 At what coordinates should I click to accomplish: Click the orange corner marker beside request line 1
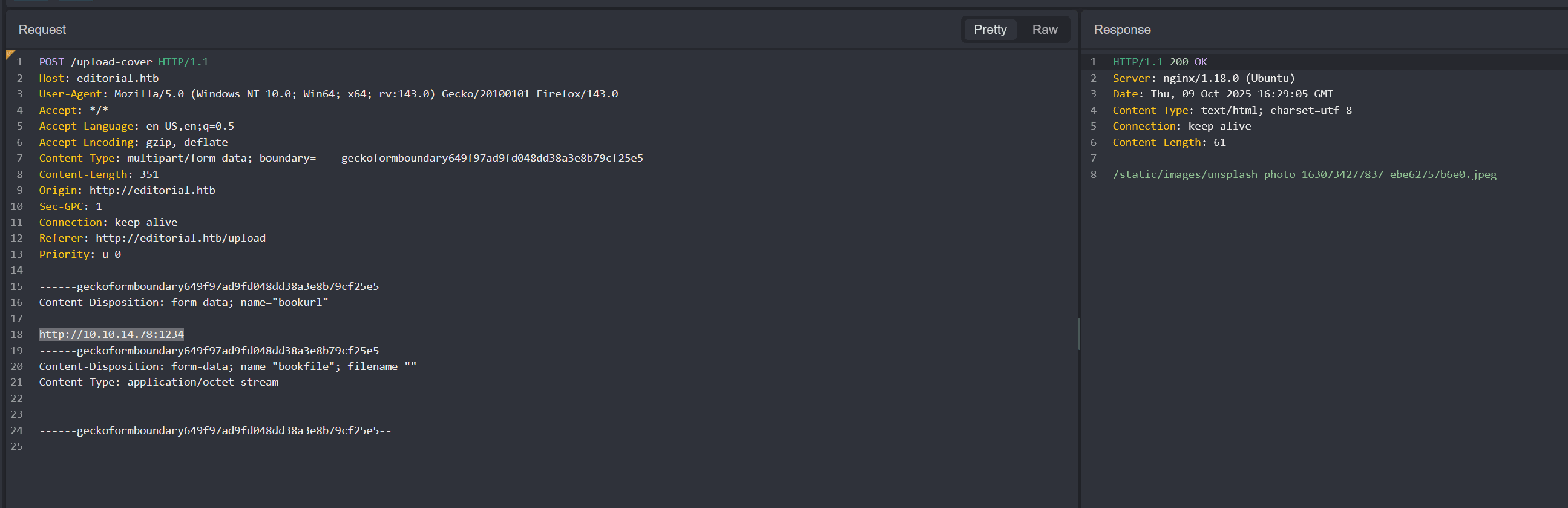10,55
